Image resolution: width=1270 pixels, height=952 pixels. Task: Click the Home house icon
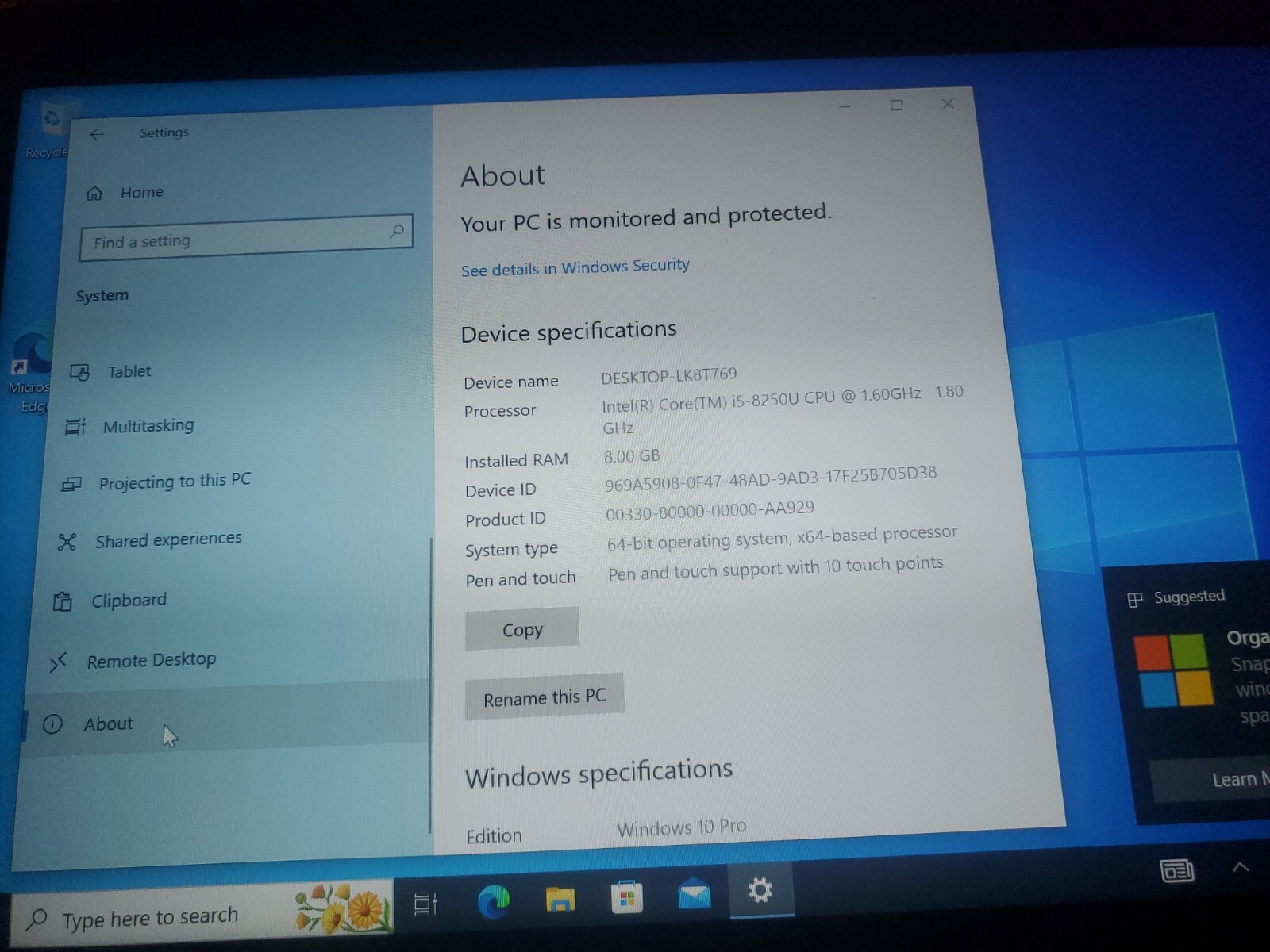(x=94, y=194)
